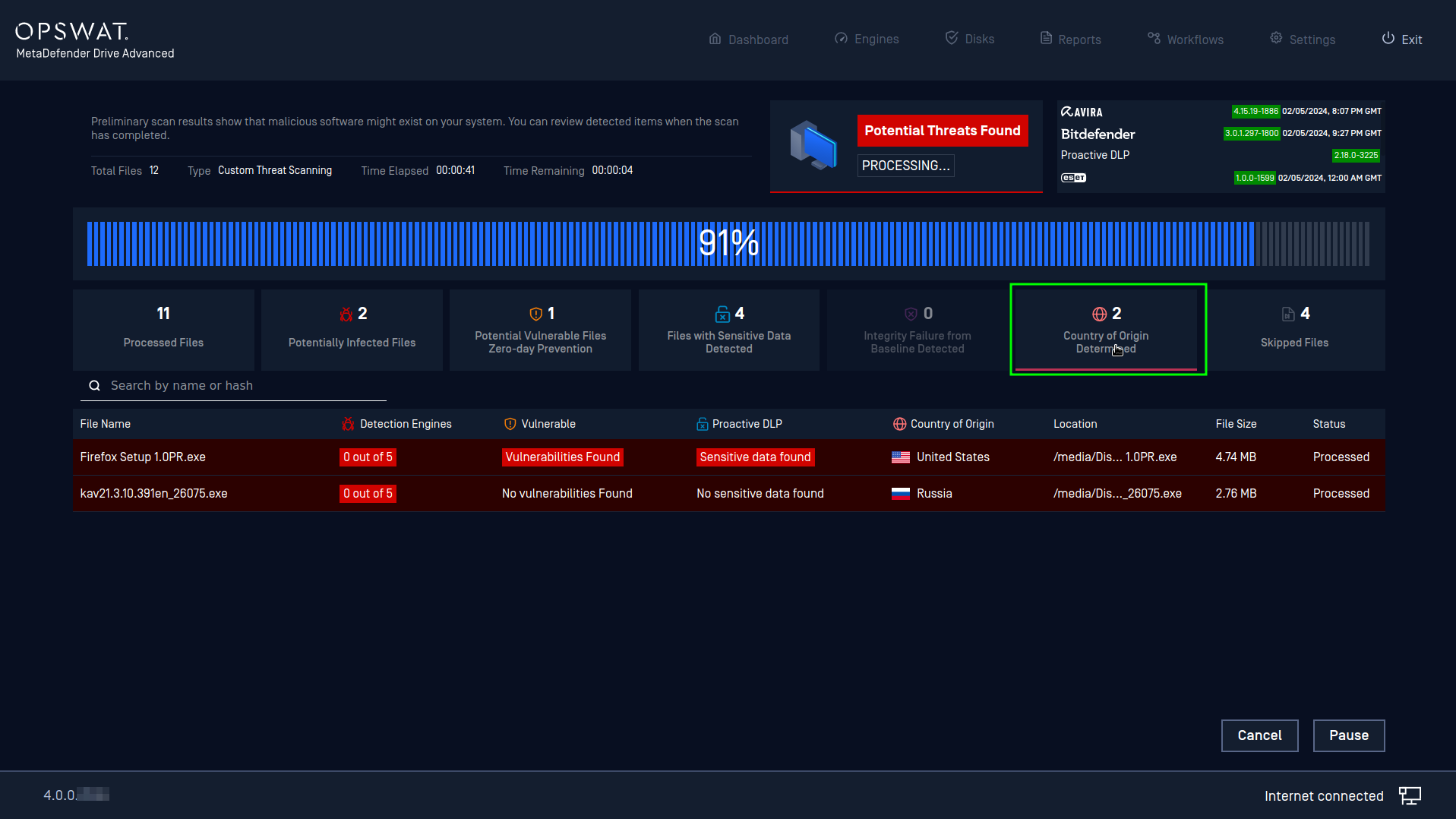Click the shield icon on Potential Vulnerable Files
1456x819 pixels.
[x=535, y=314]
